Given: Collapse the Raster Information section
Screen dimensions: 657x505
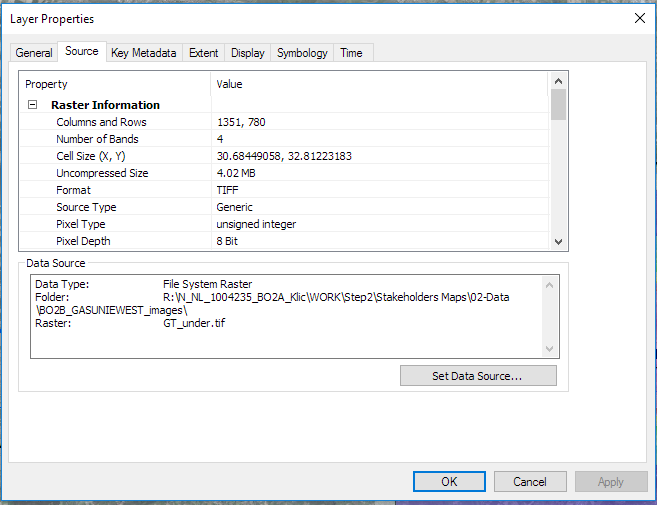Looking at the screenshot, I should [x=32, y=104].
